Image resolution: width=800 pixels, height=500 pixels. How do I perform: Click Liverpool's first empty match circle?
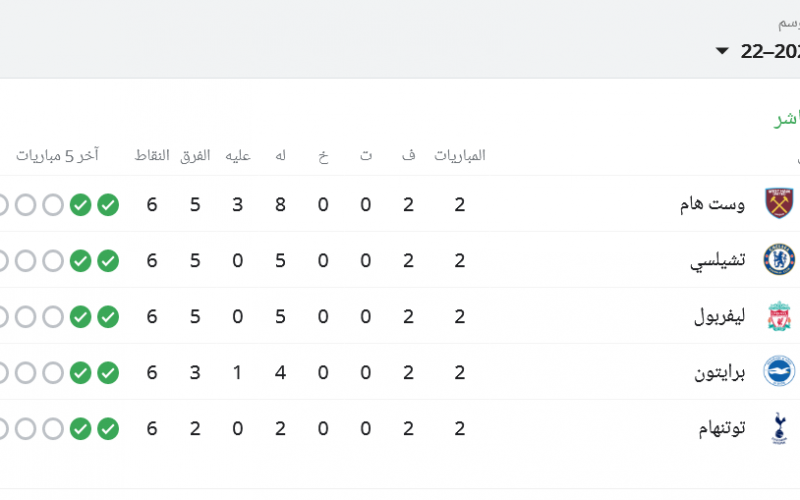click(53, 317)
